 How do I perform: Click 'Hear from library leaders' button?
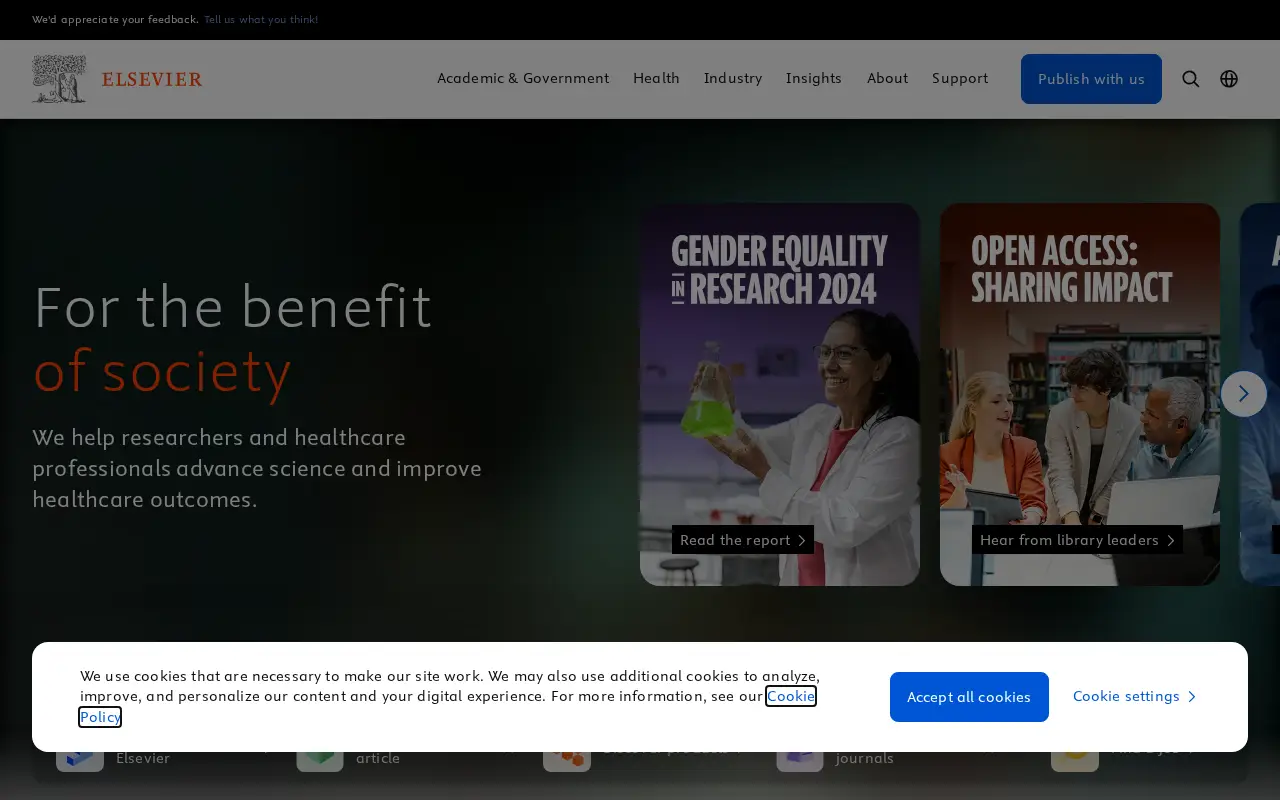(x=1077, y=540)
